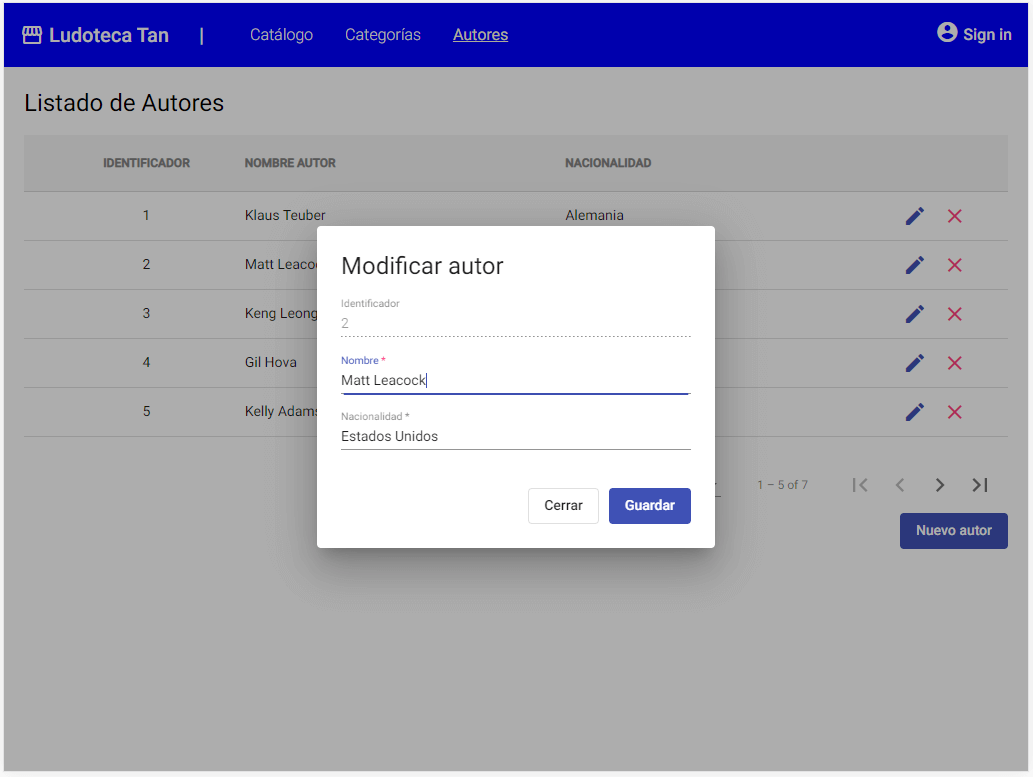The width and height of the screenshot is (1033, 777).
Task: Jump to the last page of authors
Action: tap(979, 485)
